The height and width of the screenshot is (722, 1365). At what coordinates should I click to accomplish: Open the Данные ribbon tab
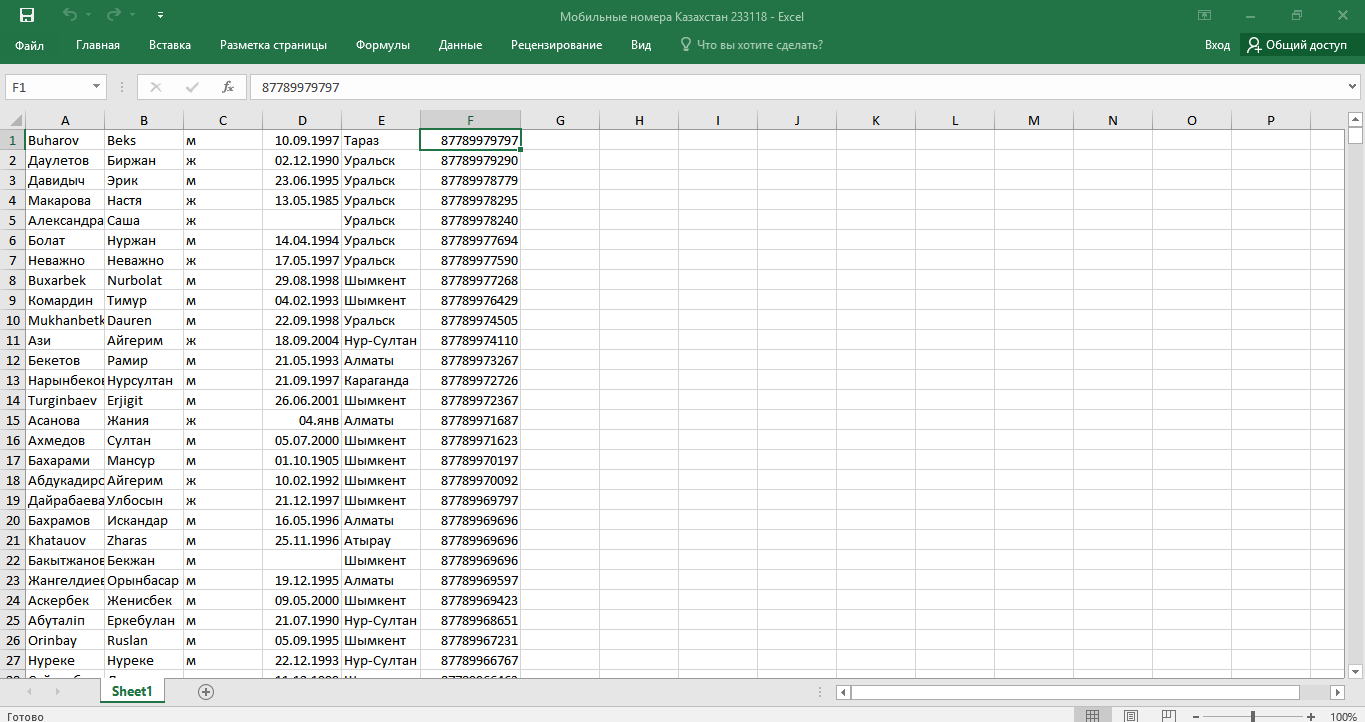(460, 45)
